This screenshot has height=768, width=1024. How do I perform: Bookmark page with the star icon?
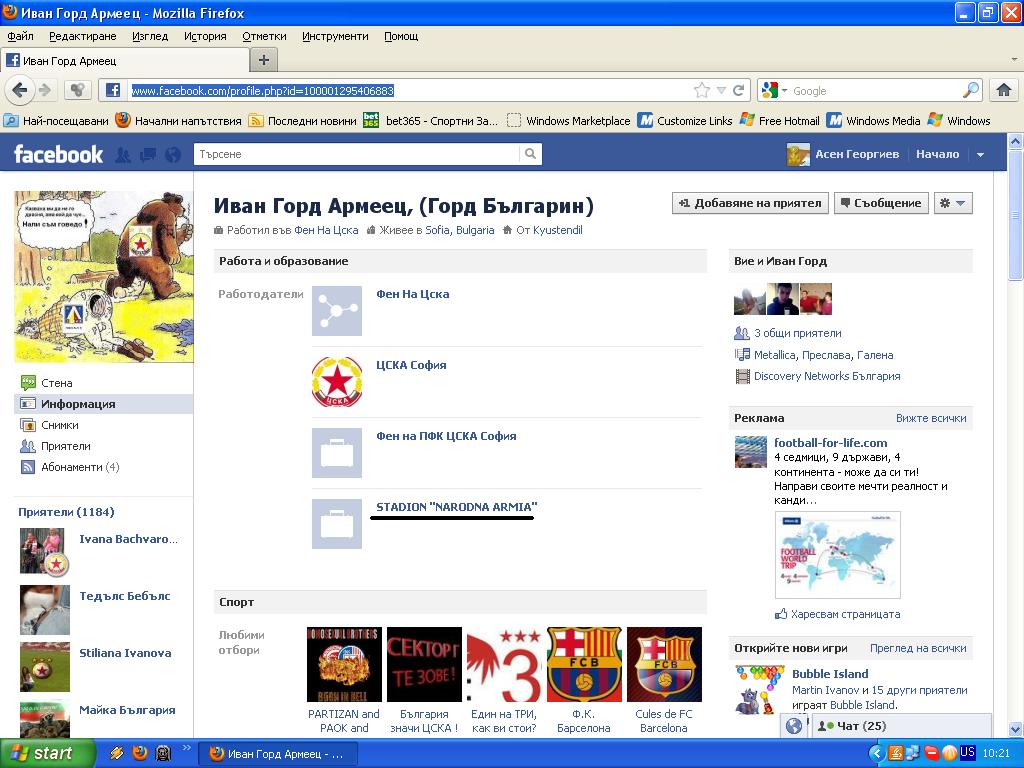coord(702,90)
